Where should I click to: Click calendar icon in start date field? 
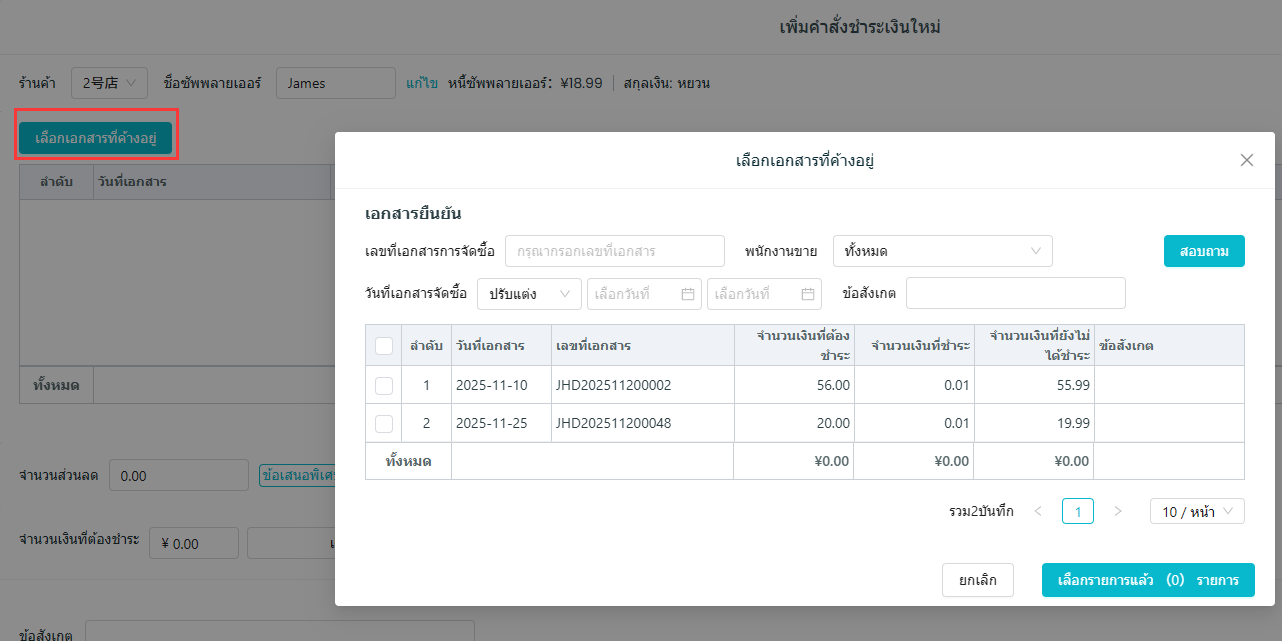tap(687, 294)
